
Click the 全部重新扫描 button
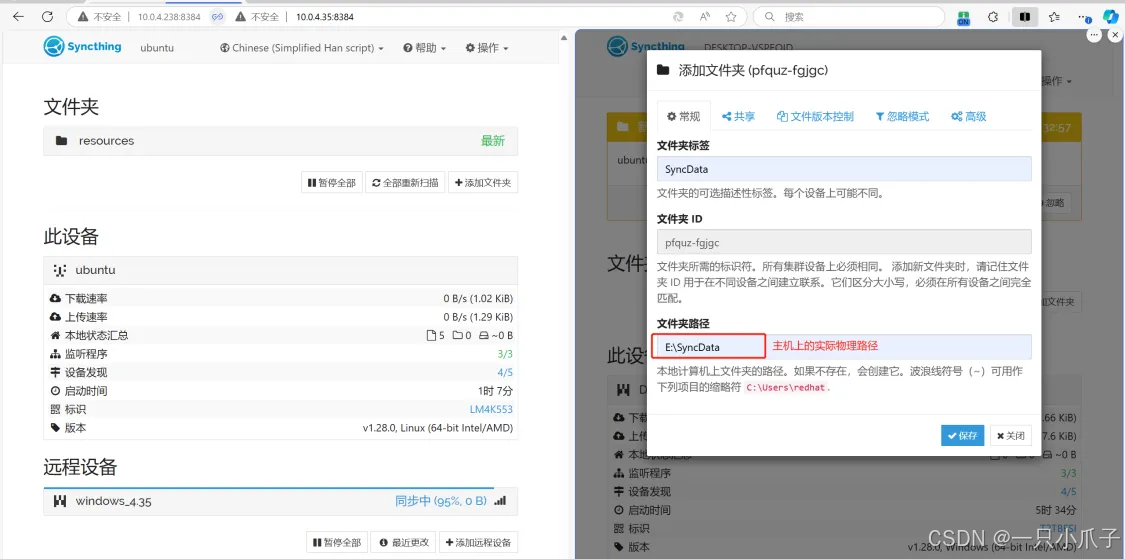pyautogui.click(x=405, y=183)
